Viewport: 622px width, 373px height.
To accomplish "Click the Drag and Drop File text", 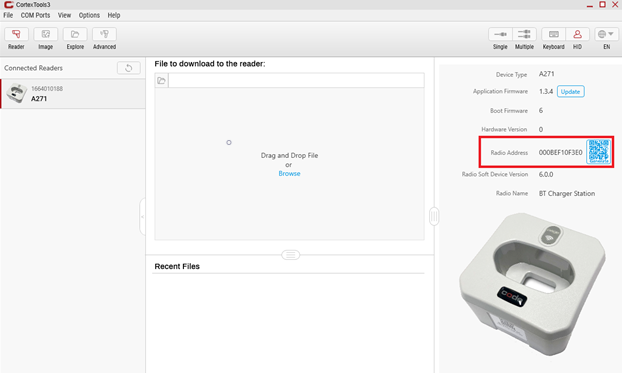I will click(x=289, y=155).
